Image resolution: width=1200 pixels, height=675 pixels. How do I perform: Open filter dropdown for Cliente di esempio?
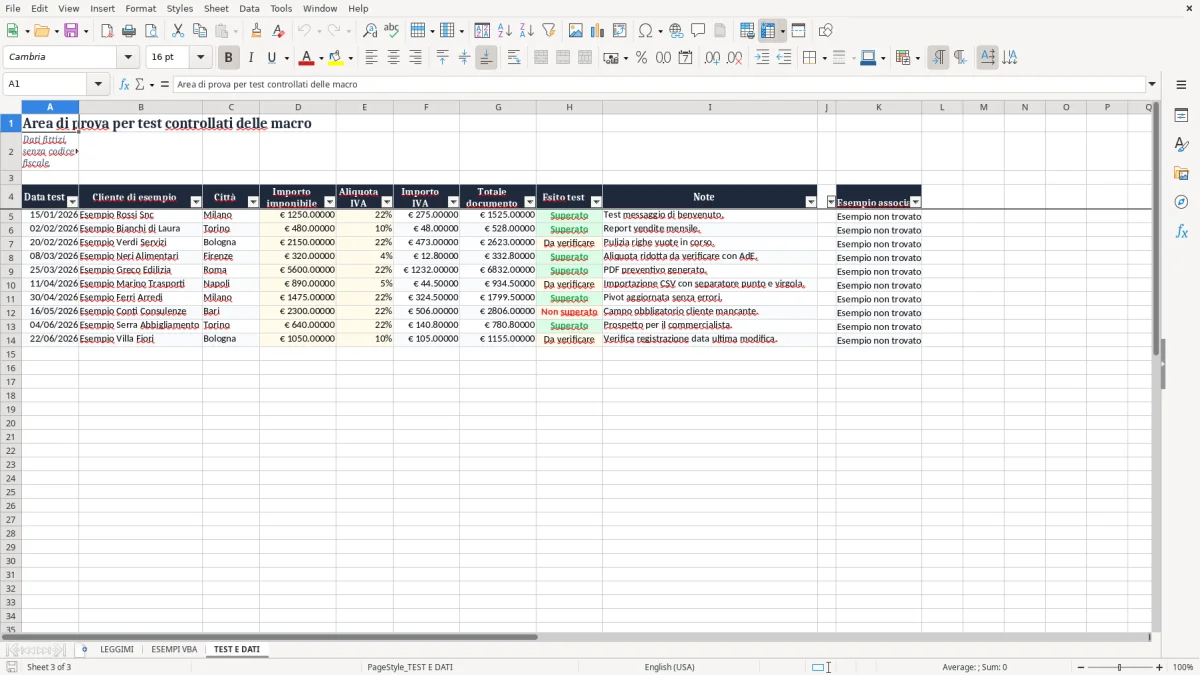click(x=196, y=202)
